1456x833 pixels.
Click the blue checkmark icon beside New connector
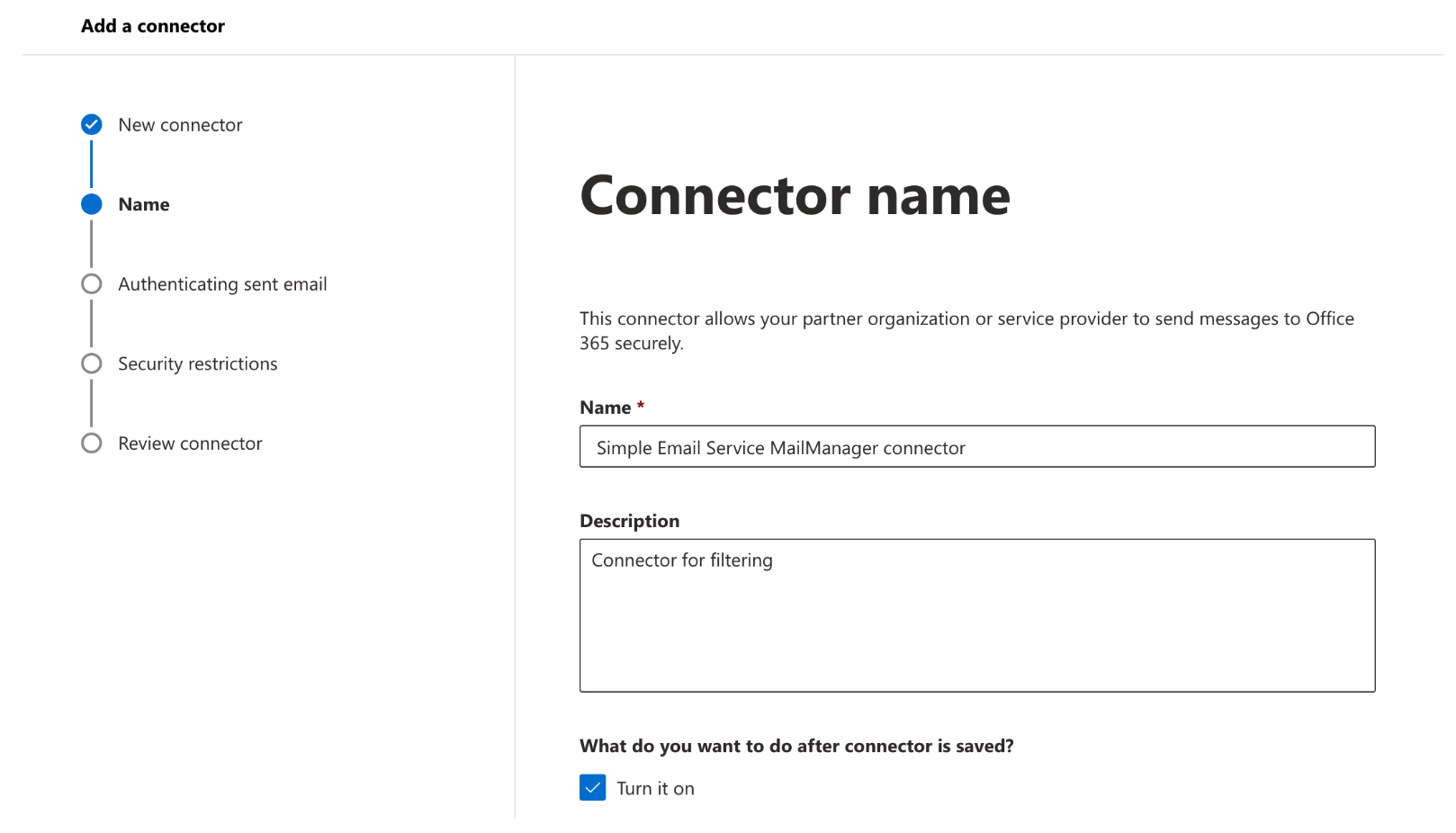[x=91, y=124]
